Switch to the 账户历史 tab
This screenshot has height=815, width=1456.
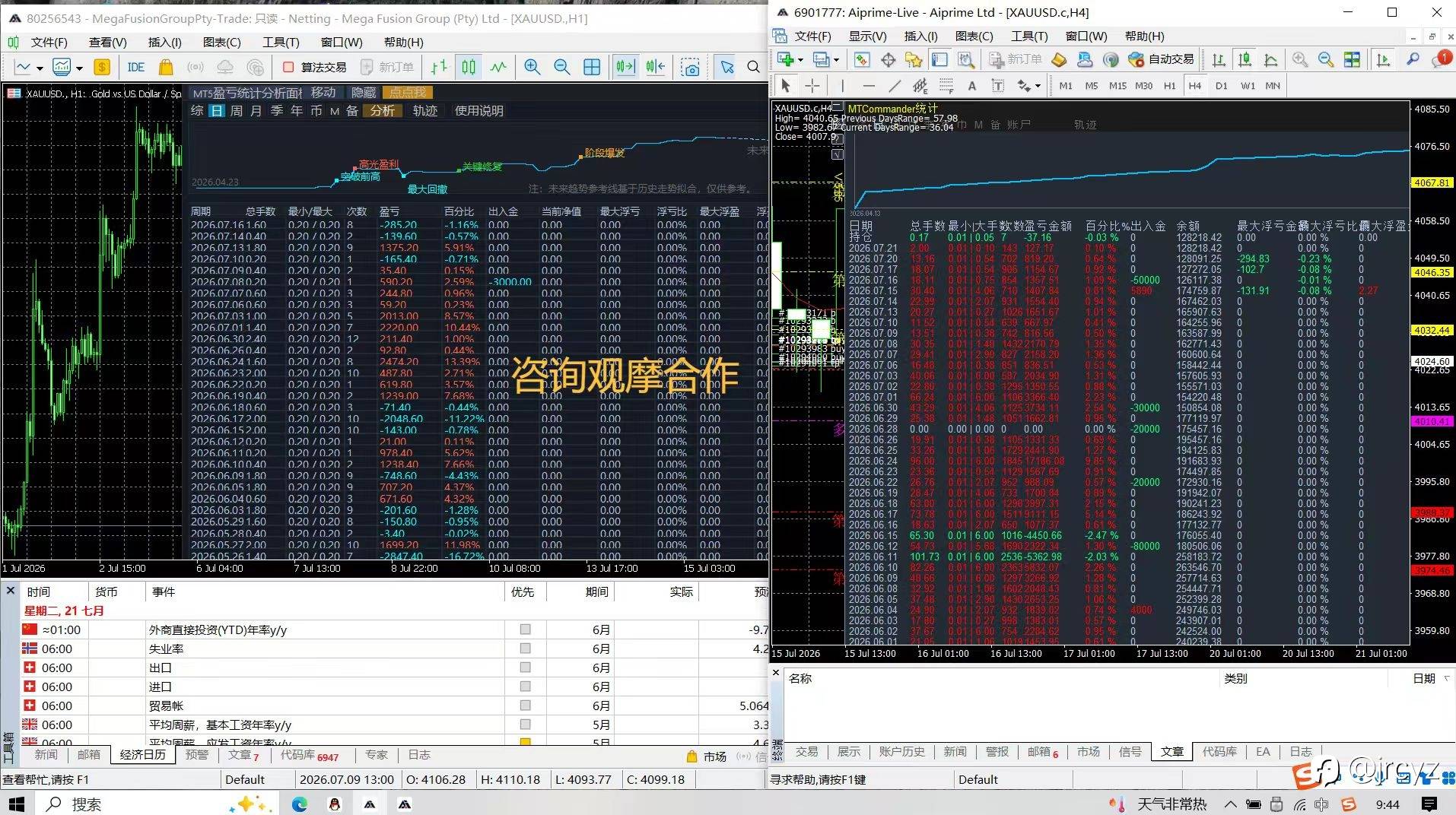pyautogui.click(x=901, y=751)
